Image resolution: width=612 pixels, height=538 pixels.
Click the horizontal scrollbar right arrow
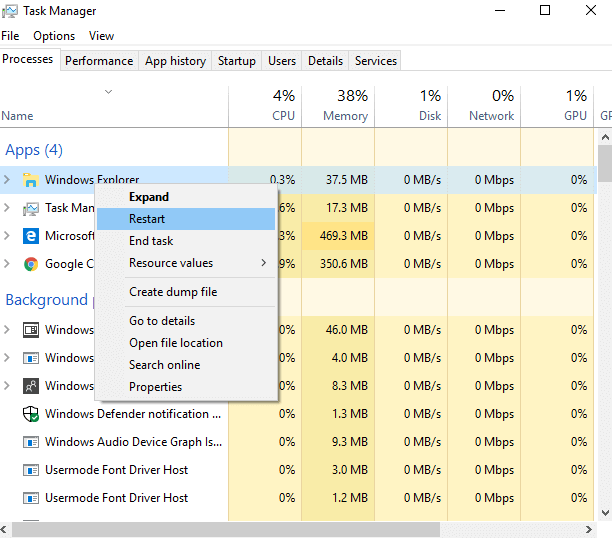click(x=589, y=530)
